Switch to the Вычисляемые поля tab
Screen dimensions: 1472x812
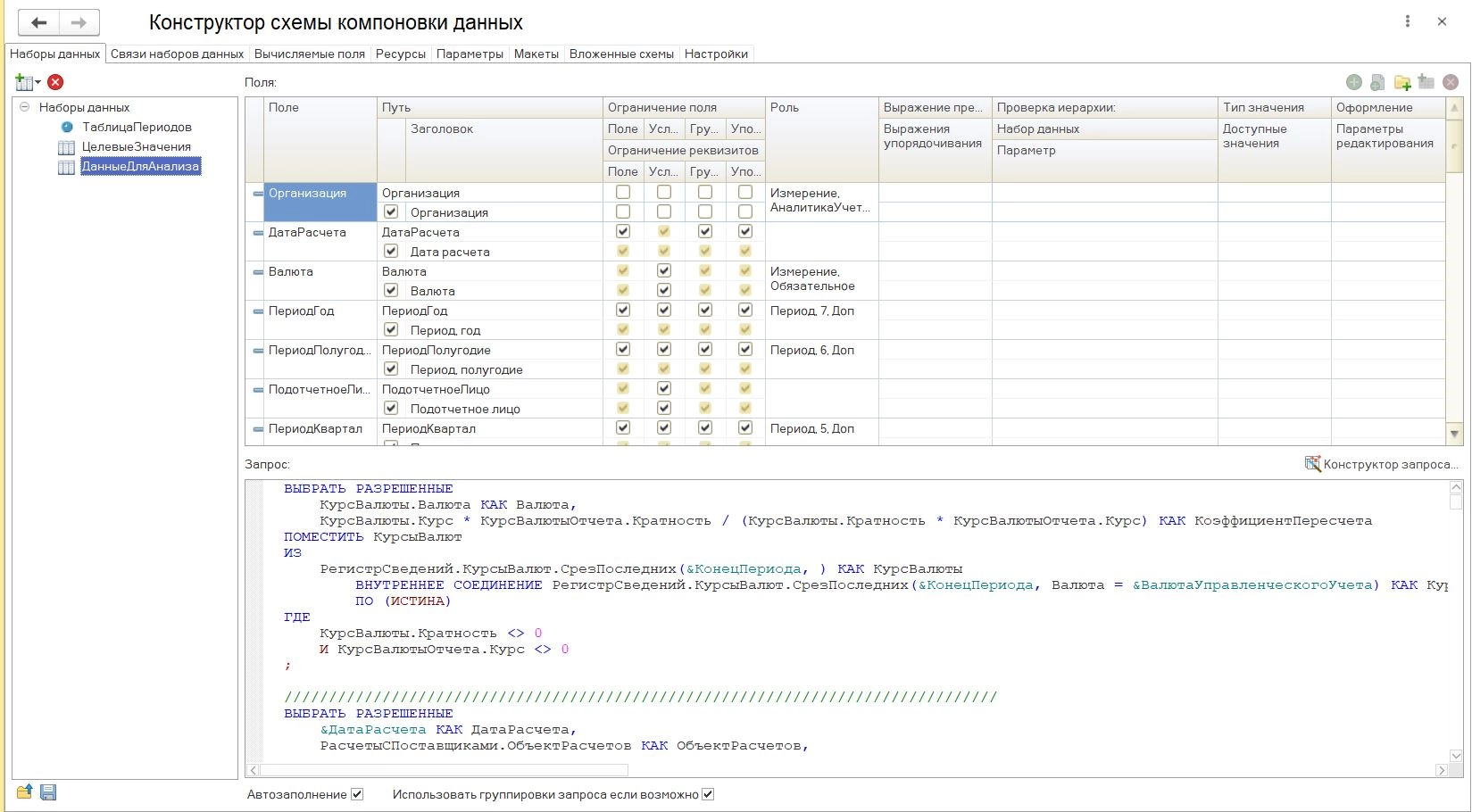pyautogui.click(x=309, y=54)
